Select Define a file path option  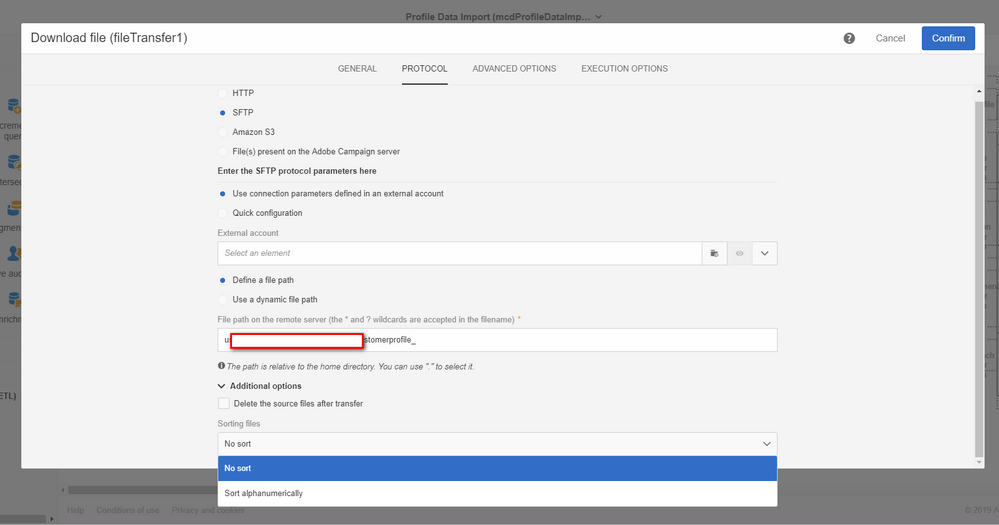[x=222, y=280]
